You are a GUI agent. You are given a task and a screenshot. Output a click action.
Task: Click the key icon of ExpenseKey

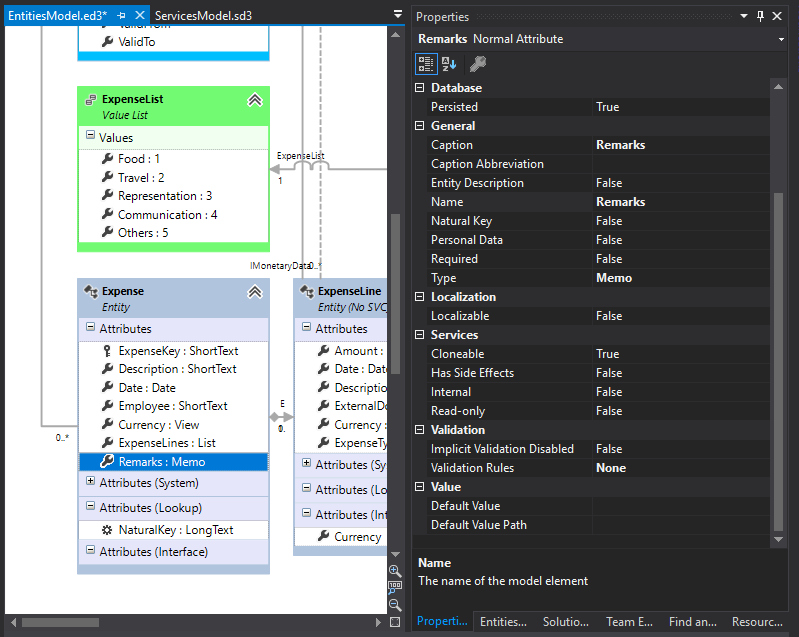pyautogui.click(x=107, y=351)
